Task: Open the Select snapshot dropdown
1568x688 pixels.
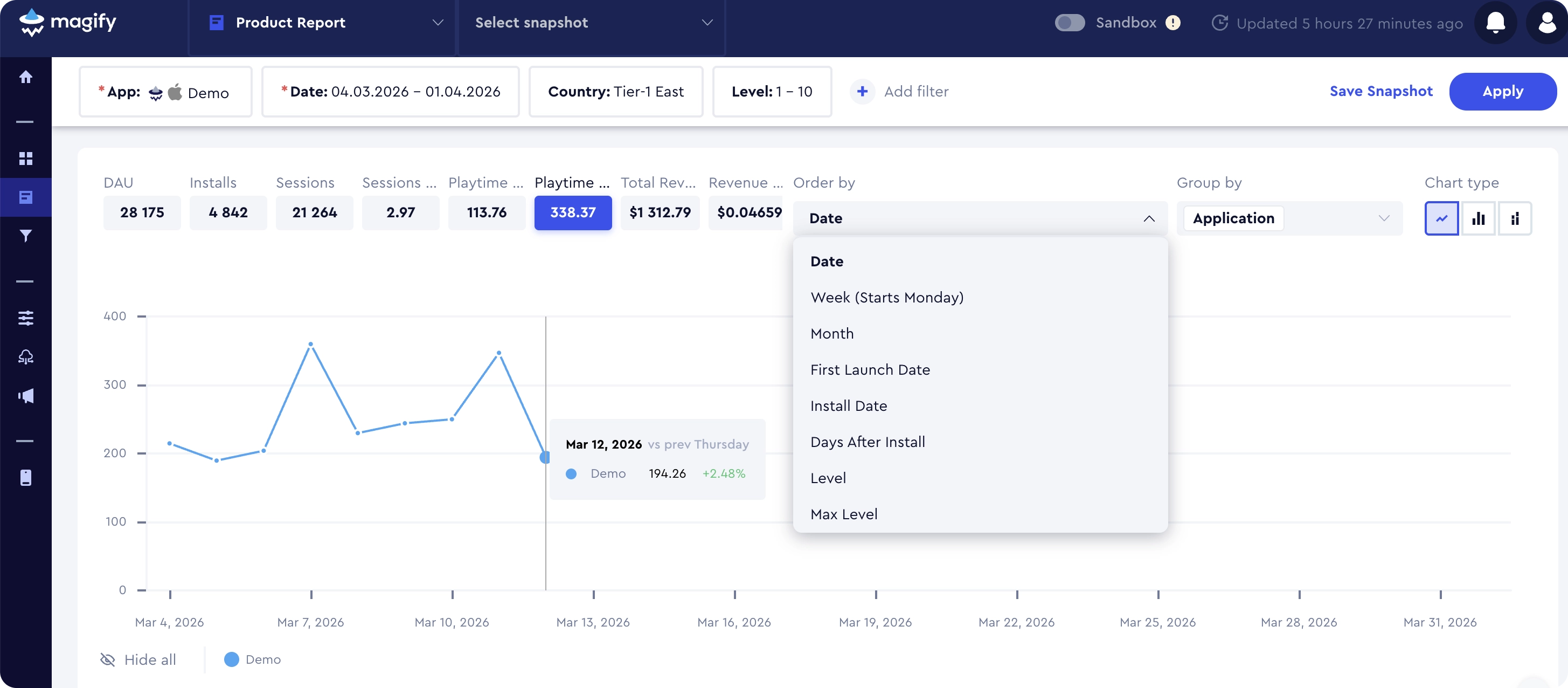Action: click(591, 23)
